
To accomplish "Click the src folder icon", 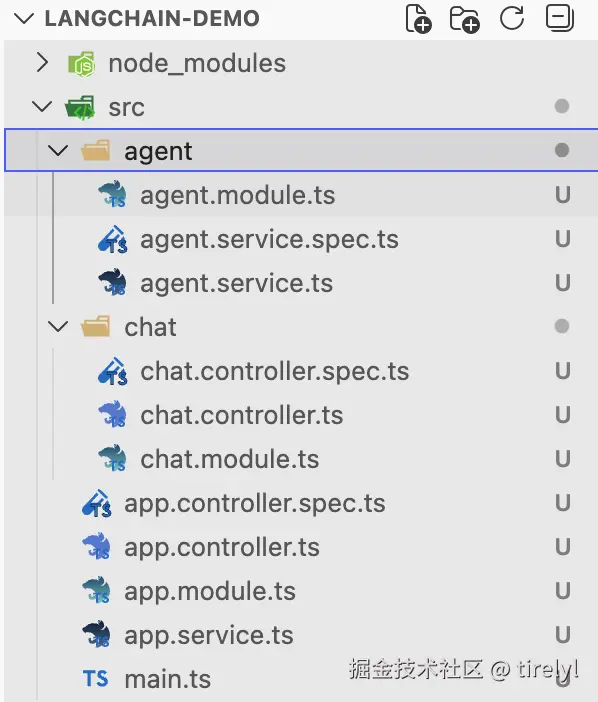I will 80,107.
